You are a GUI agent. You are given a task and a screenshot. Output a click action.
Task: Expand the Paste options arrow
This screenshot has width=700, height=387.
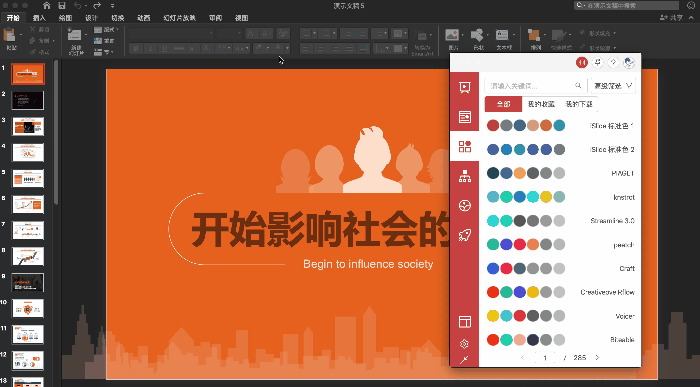21,35
